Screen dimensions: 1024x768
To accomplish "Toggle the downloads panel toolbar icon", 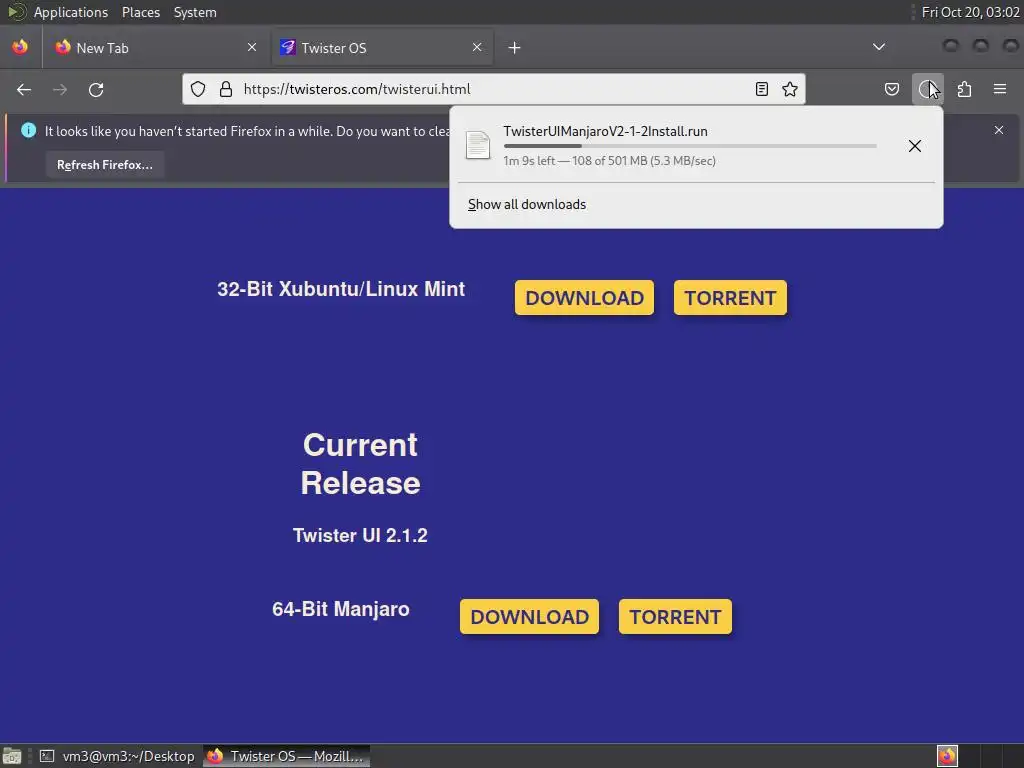I will (x=927, y=89).
